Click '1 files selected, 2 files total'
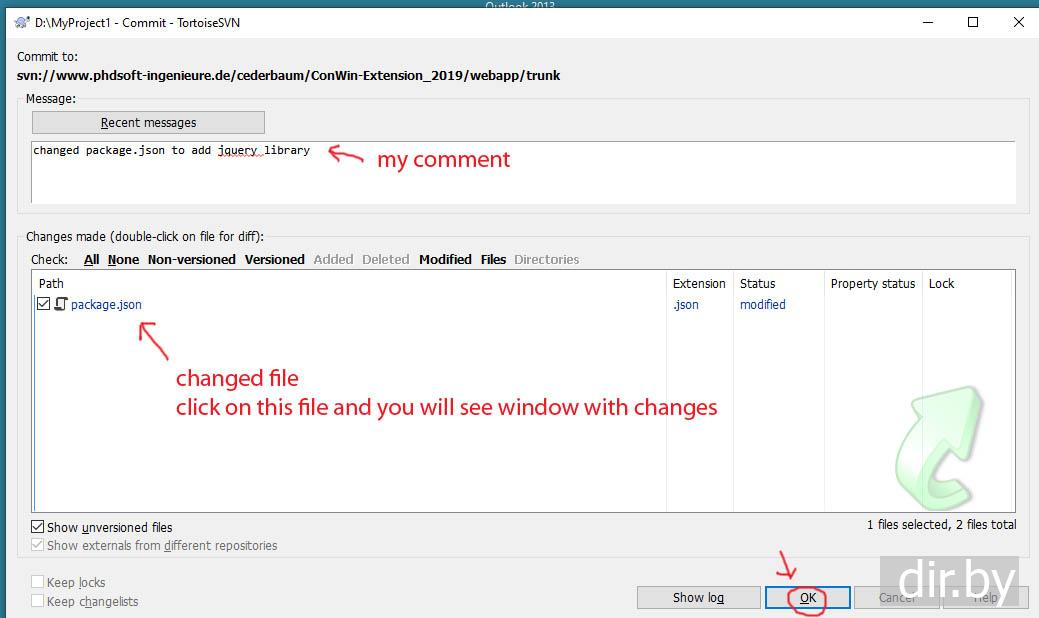1039x618 pixels. (x=941, y=525)
